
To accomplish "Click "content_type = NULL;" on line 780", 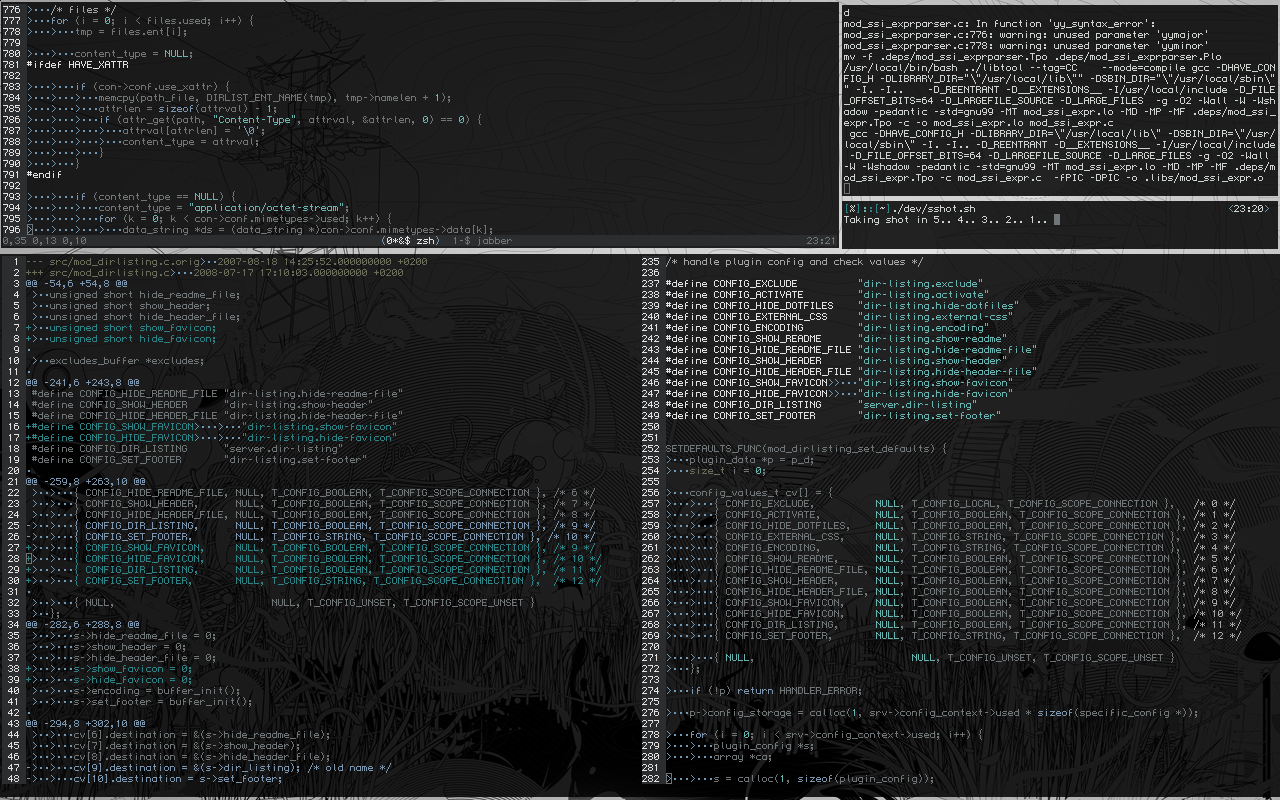I will coord(134,54).
